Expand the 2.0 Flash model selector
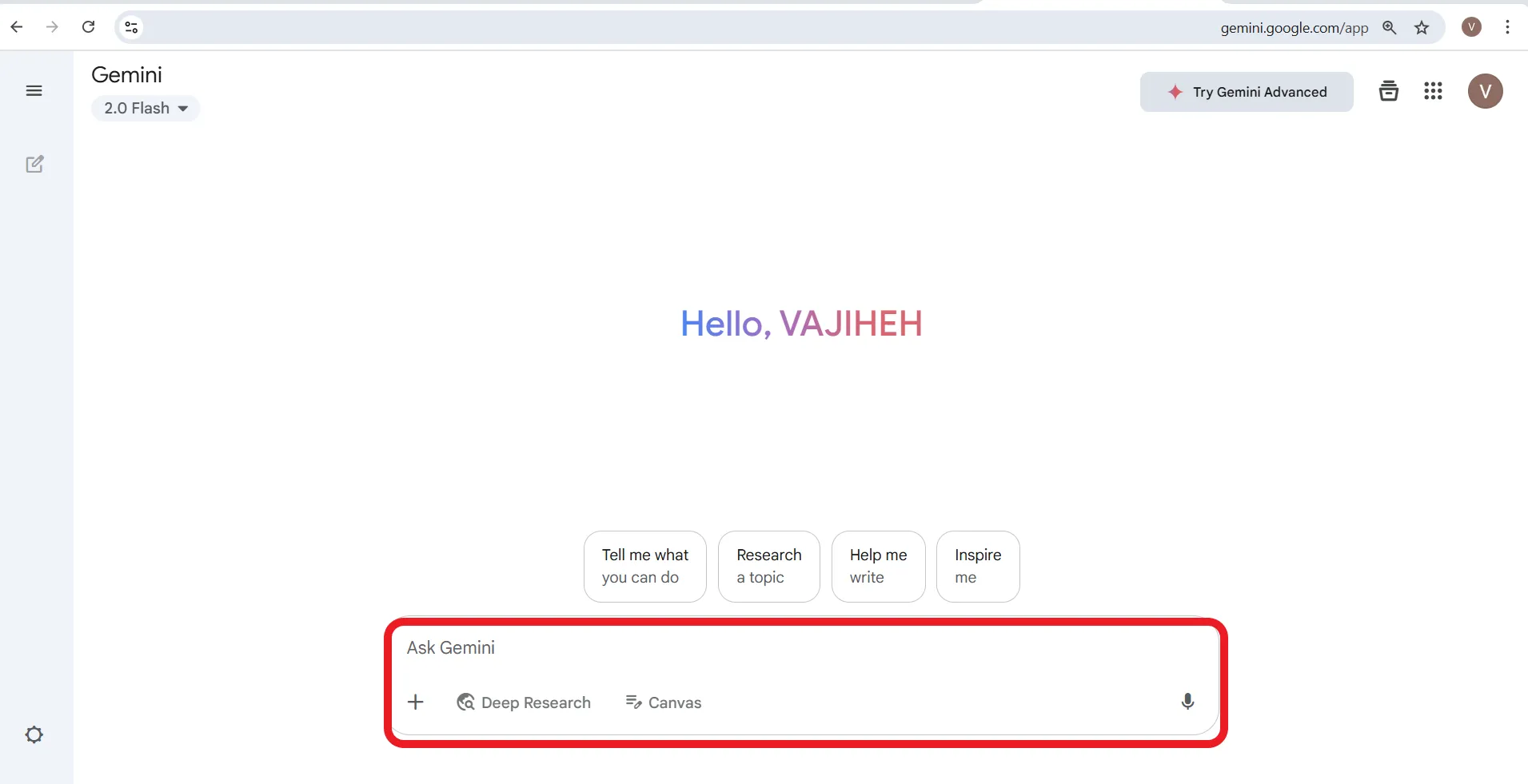This screenshot has height=784, width=1528. click(146, 108)
